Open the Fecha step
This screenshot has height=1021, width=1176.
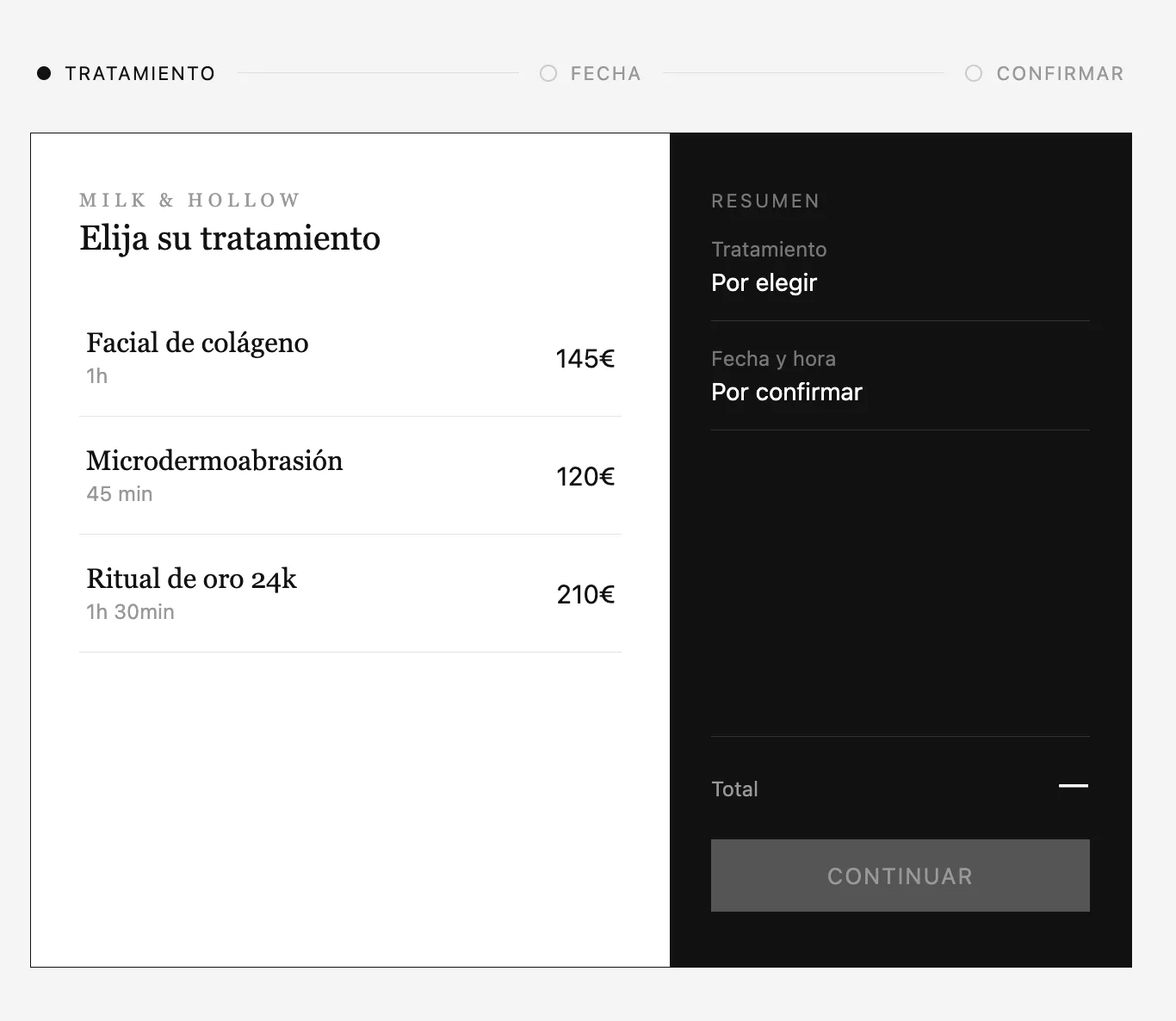591,73
